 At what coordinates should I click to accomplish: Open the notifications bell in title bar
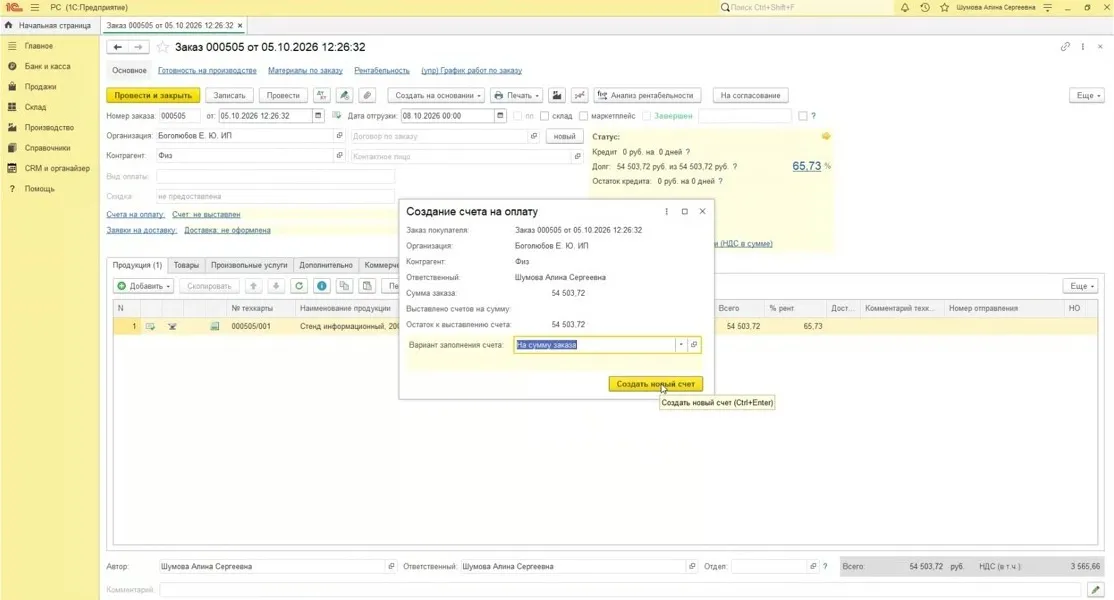coord(904,7)
